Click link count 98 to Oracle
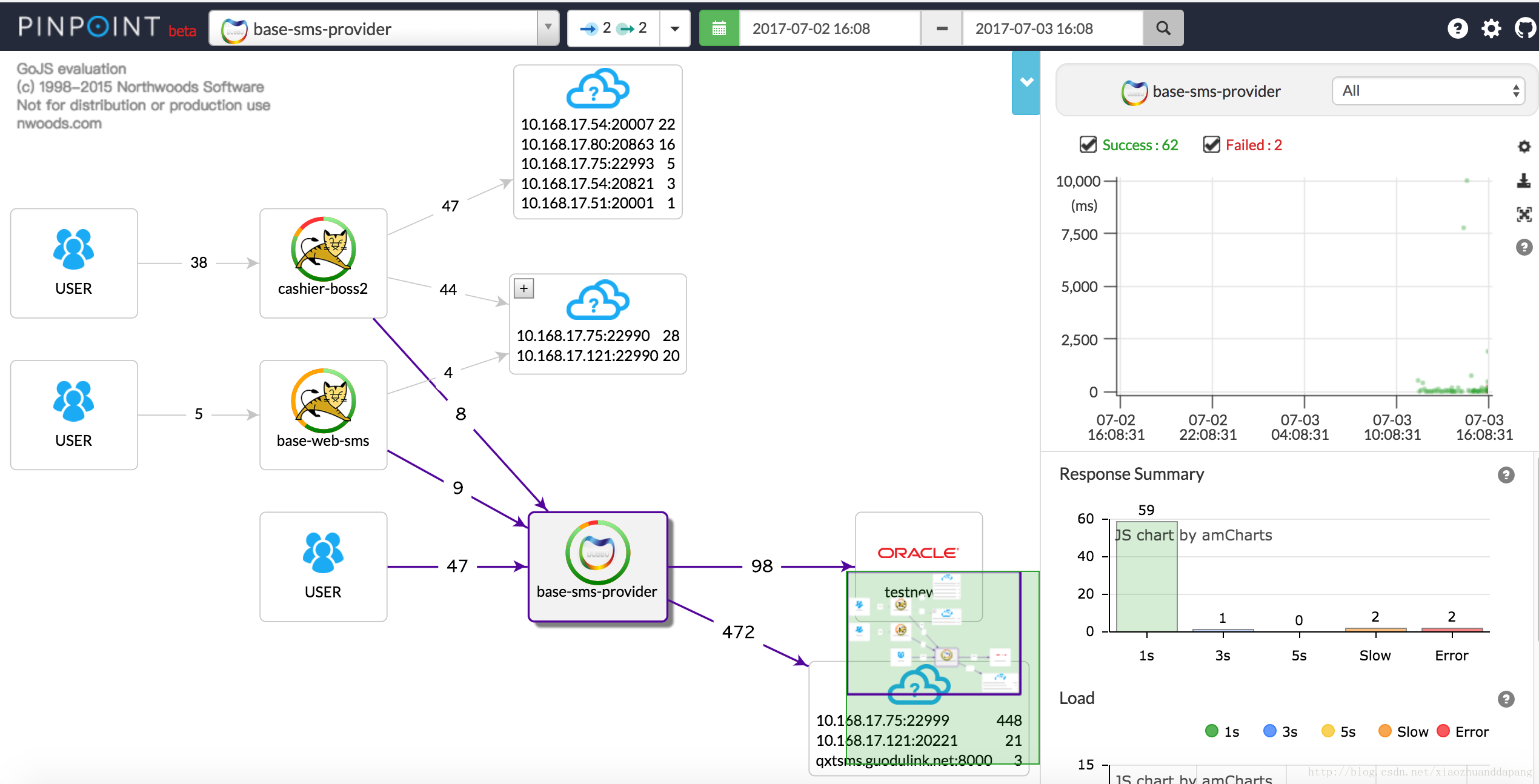Viewport: 1539px width, 784px height. point(762,566)
